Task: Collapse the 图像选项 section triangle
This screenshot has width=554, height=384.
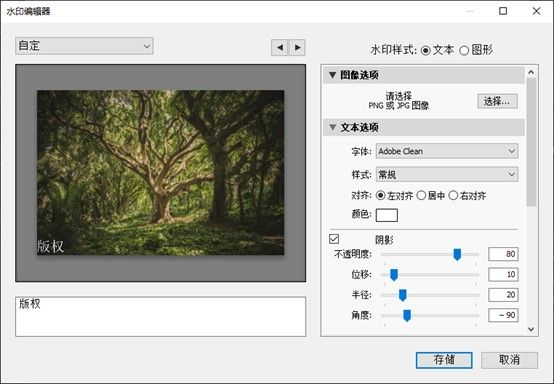Action: 332,75
